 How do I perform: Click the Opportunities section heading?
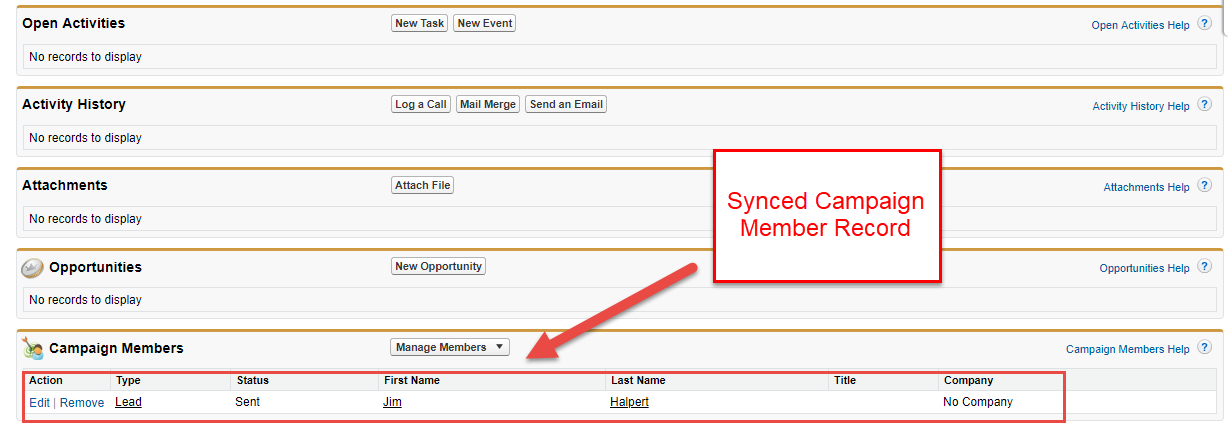pyautogui.click(x=96, y=267)
